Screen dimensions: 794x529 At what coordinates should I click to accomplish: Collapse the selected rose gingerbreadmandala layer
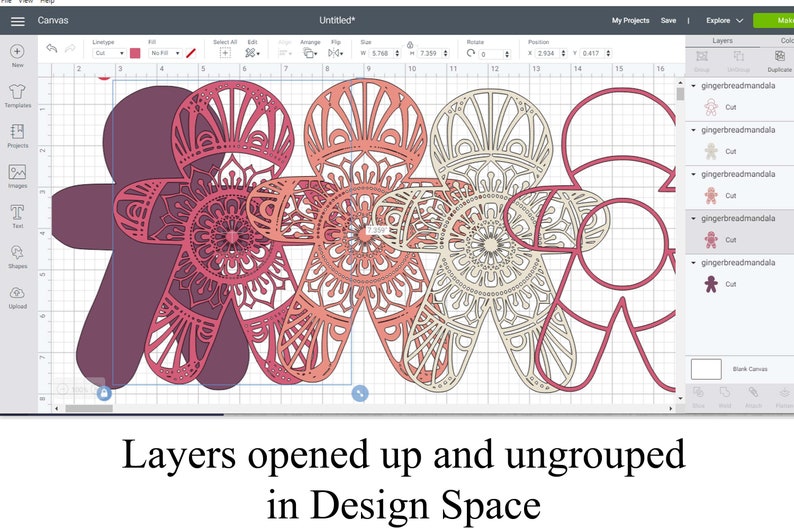pyautogui.click(x=694, y=219)
